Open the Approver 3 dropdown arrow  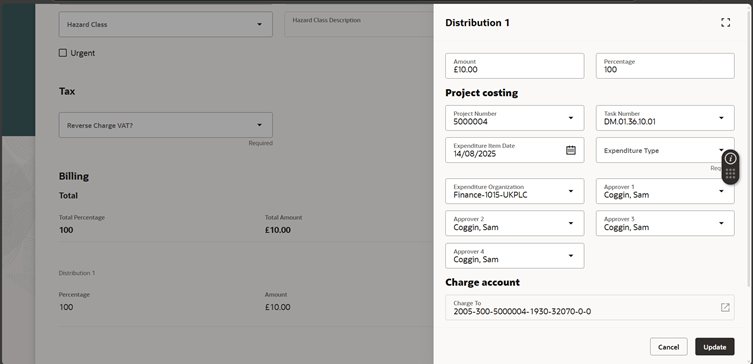721,223
